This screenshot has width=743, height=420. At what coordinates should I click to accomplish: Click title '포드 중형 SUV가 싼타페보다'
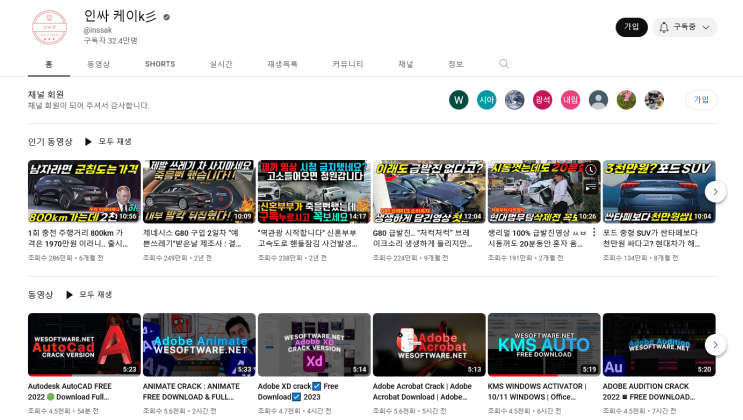[652, 238]
